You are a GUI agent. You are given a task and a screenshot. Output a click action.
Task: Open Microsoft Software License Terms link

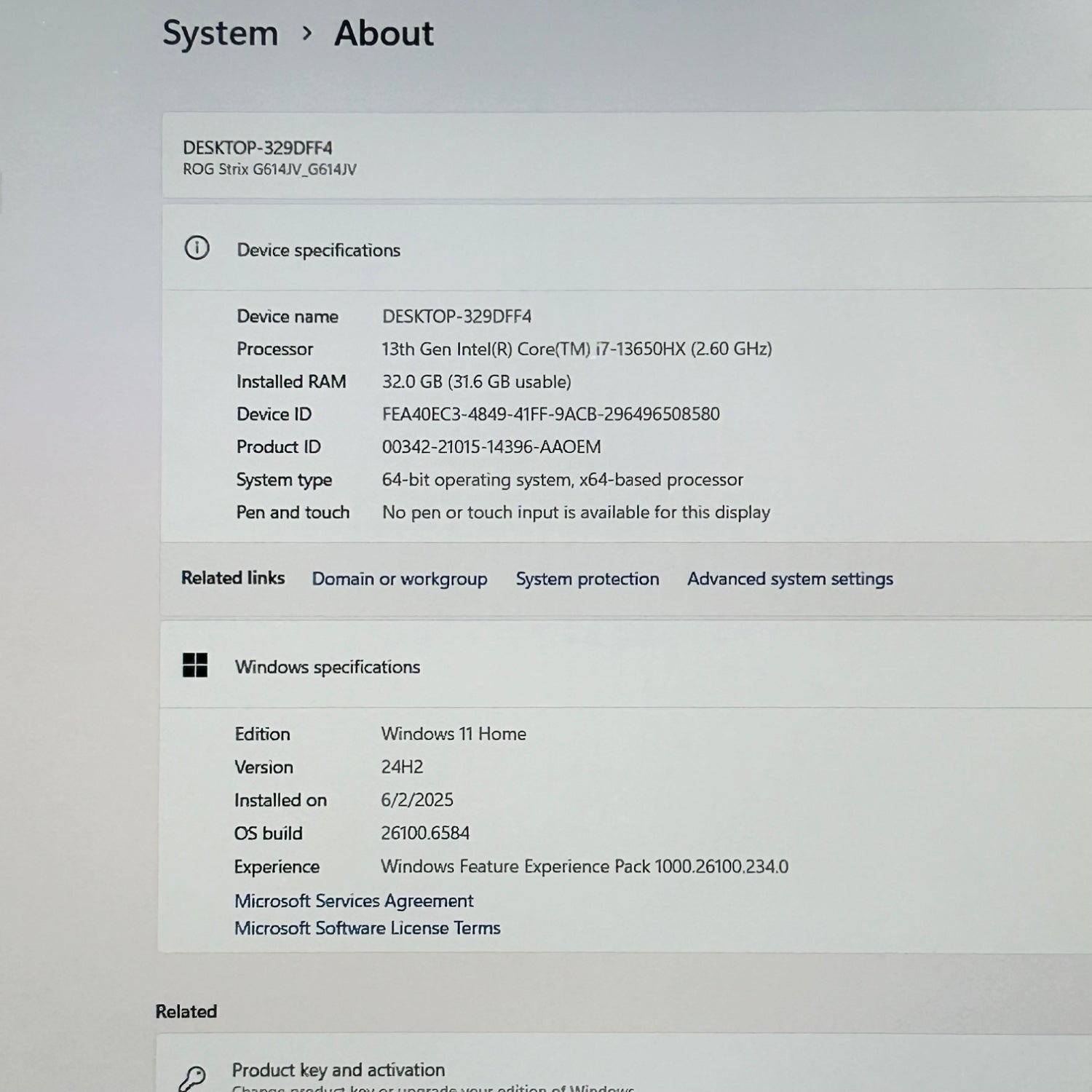(x=368, y=928)
